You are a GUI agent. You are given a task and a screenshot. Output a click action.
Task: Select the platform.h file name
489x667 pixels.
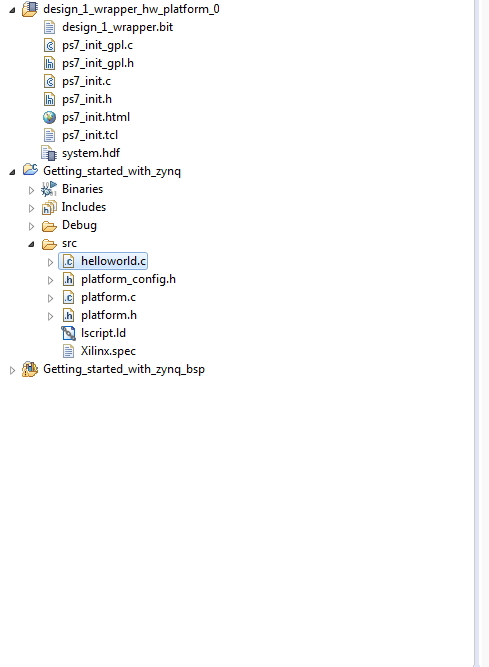pyautogui.click(x=109, y=315)
